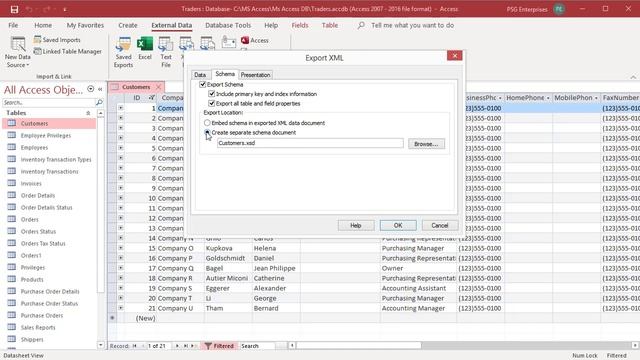Open Products table in navigation pane
Image resolution: width=640 pixels, height=360 pixels.
pos(32,279)
